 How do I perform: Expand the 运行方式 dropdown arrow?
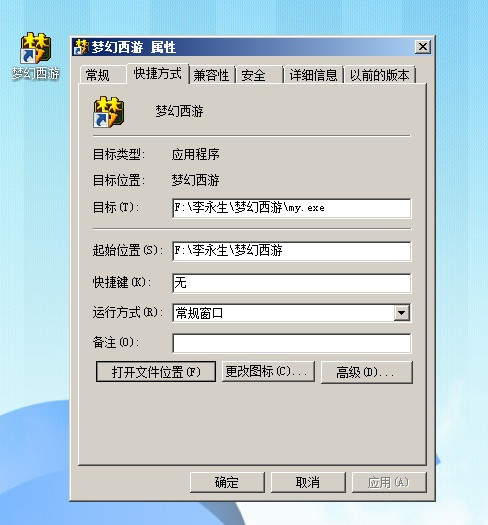coord(402,313)
